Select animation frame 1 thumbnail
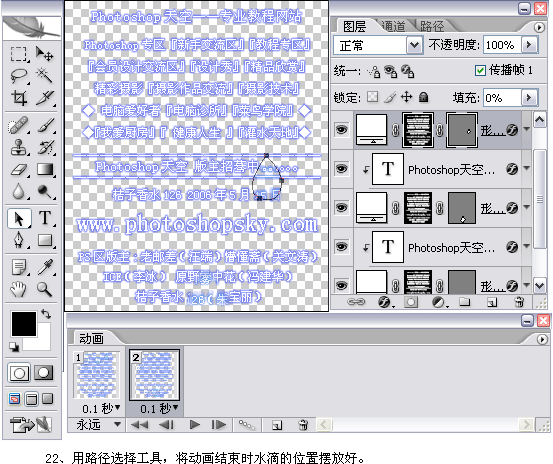The width and height of the screenshot is (553, 464). click(97, 375)
